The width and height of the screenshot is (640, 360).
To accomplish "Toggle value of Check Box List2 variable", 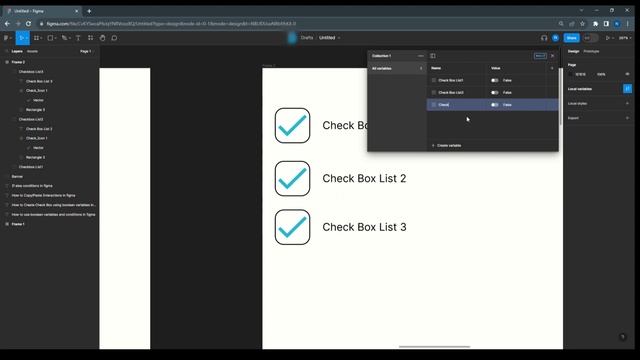I will (494, 93).
